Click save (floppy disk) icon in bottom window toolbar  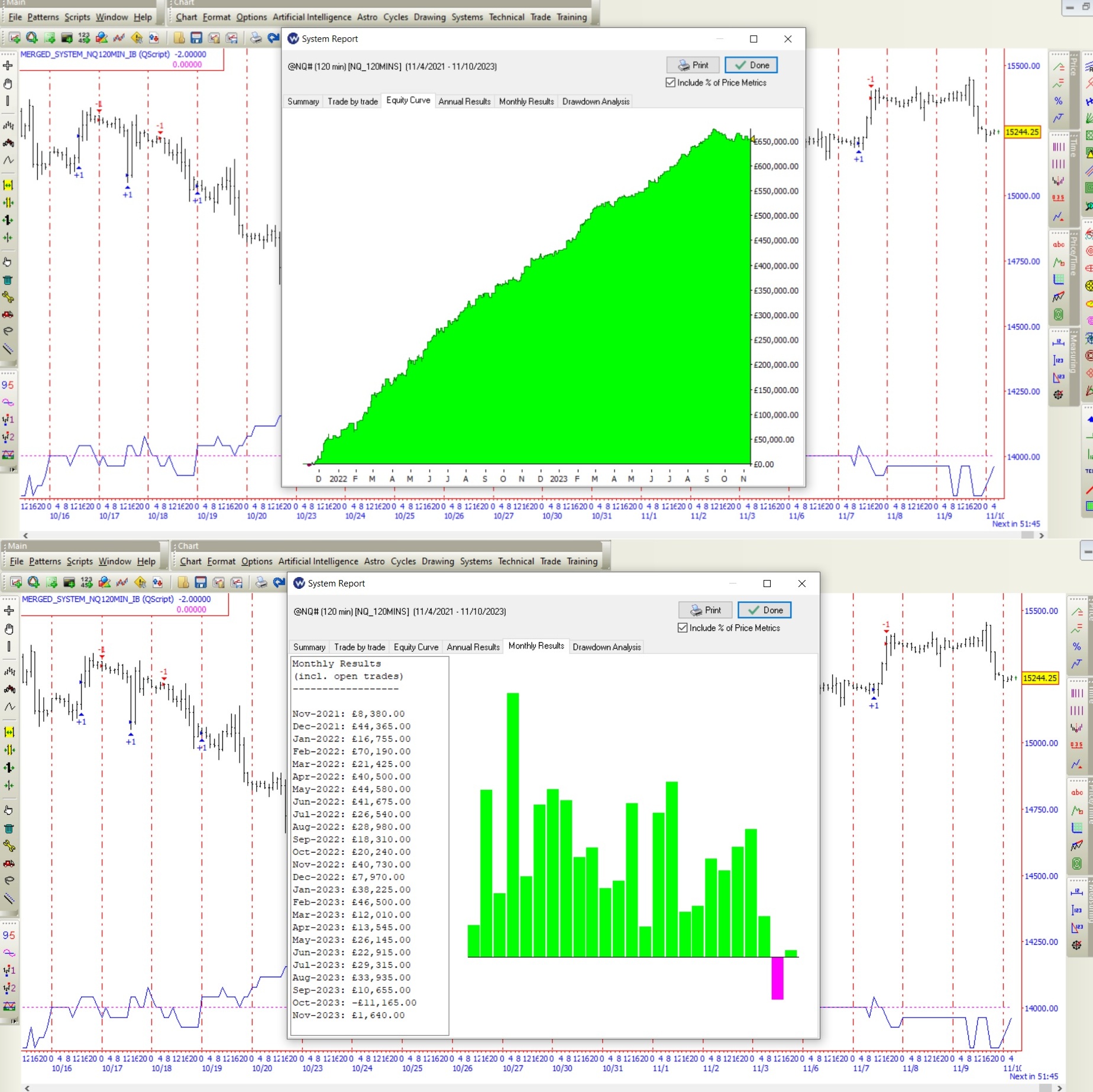click(201, 583)
